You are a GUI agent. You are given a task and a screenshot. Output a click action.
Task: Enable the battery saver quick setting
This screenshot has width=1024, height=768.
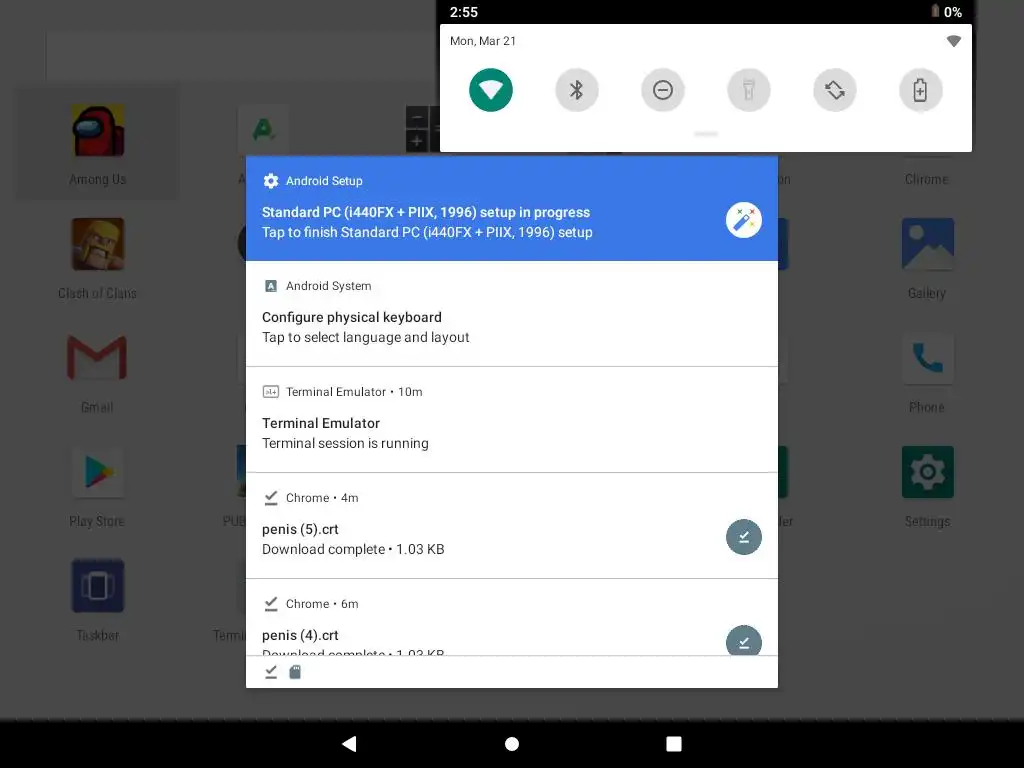tap(921, 90)
